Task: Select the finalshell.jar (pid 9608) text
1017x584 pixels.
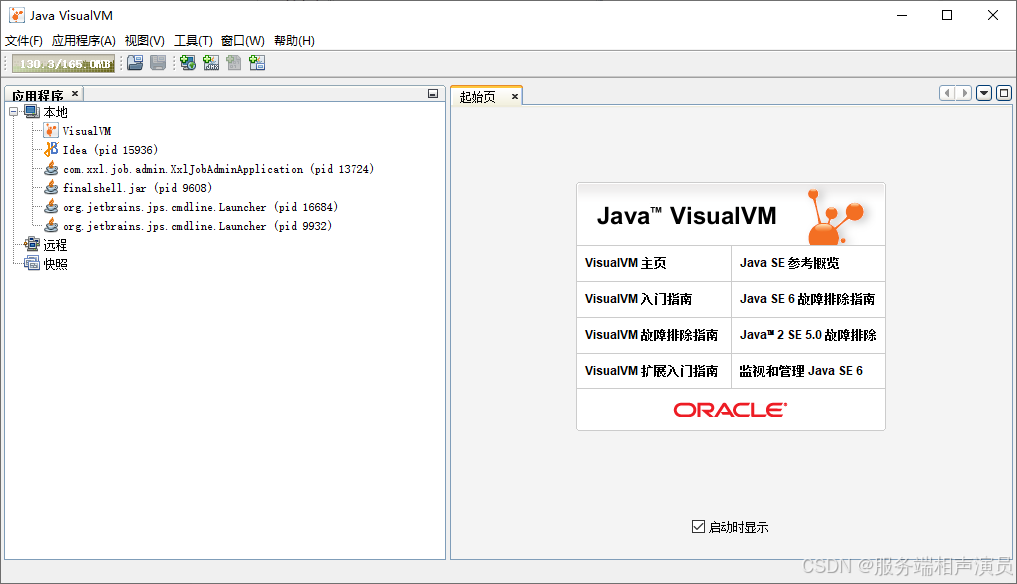Action: 138,188
